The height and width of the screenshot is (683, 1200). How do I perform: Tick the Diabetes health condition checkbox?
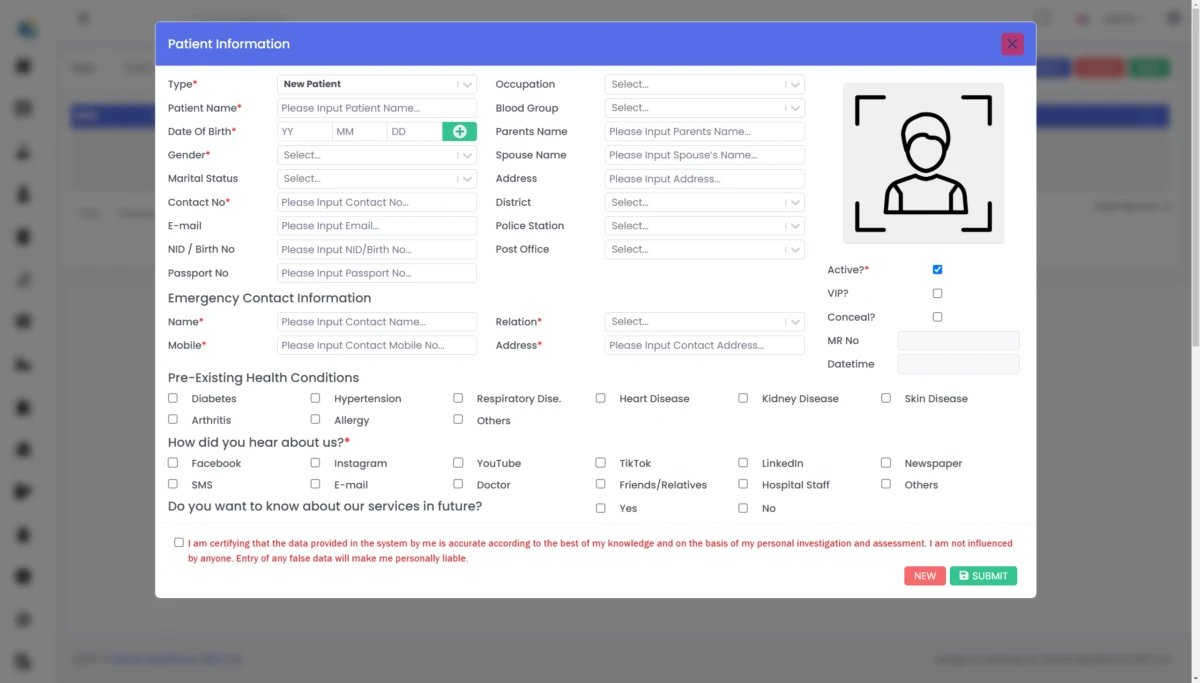(173, 398)
